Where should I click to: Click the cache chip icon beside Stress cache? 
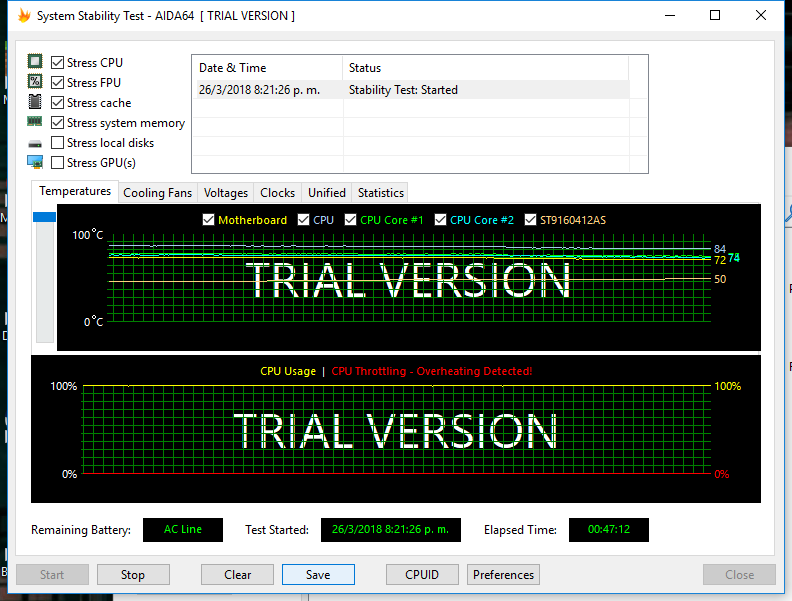[35, 102]
